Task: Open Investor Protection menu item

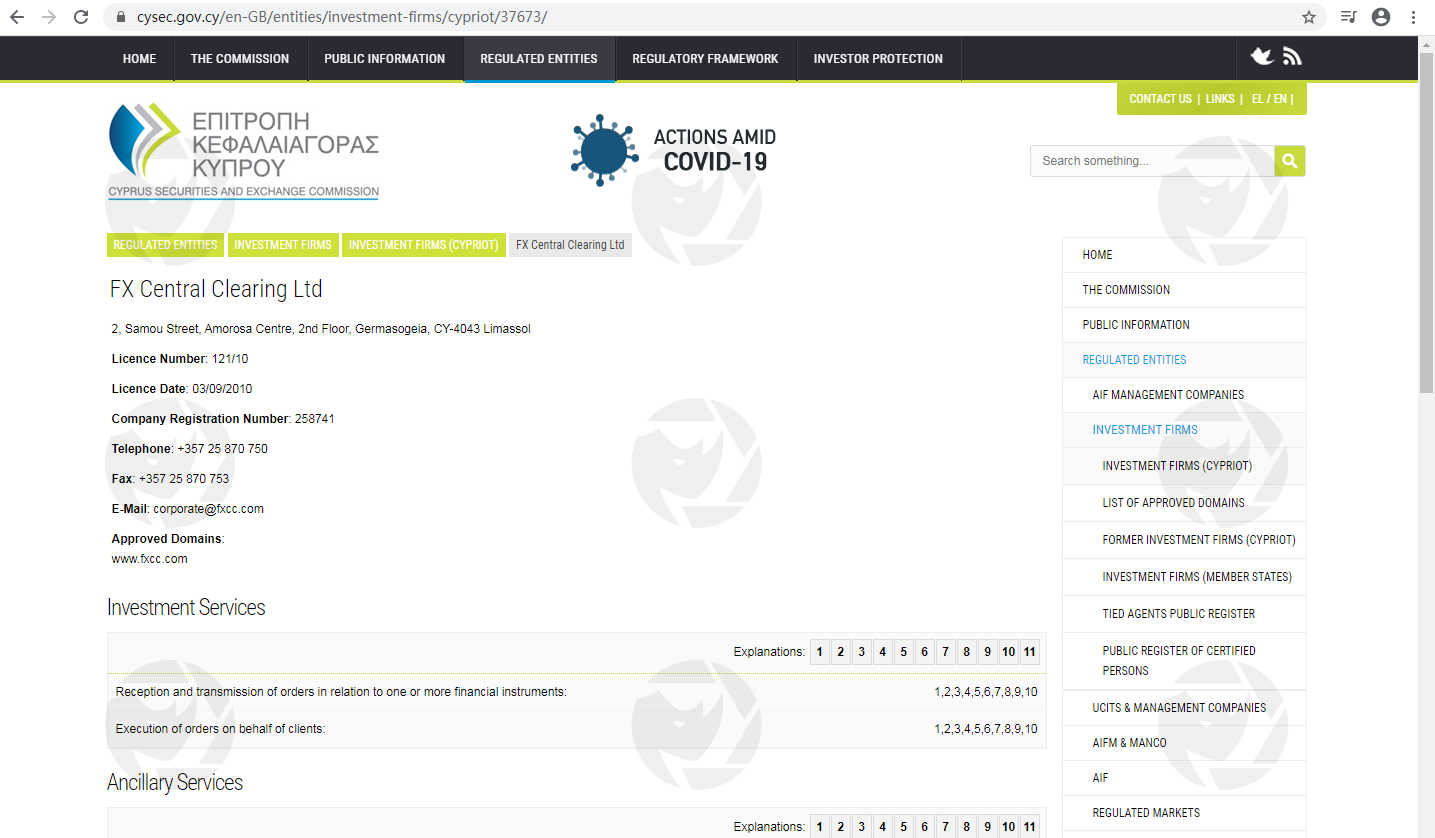Action: tap(878, 59)
